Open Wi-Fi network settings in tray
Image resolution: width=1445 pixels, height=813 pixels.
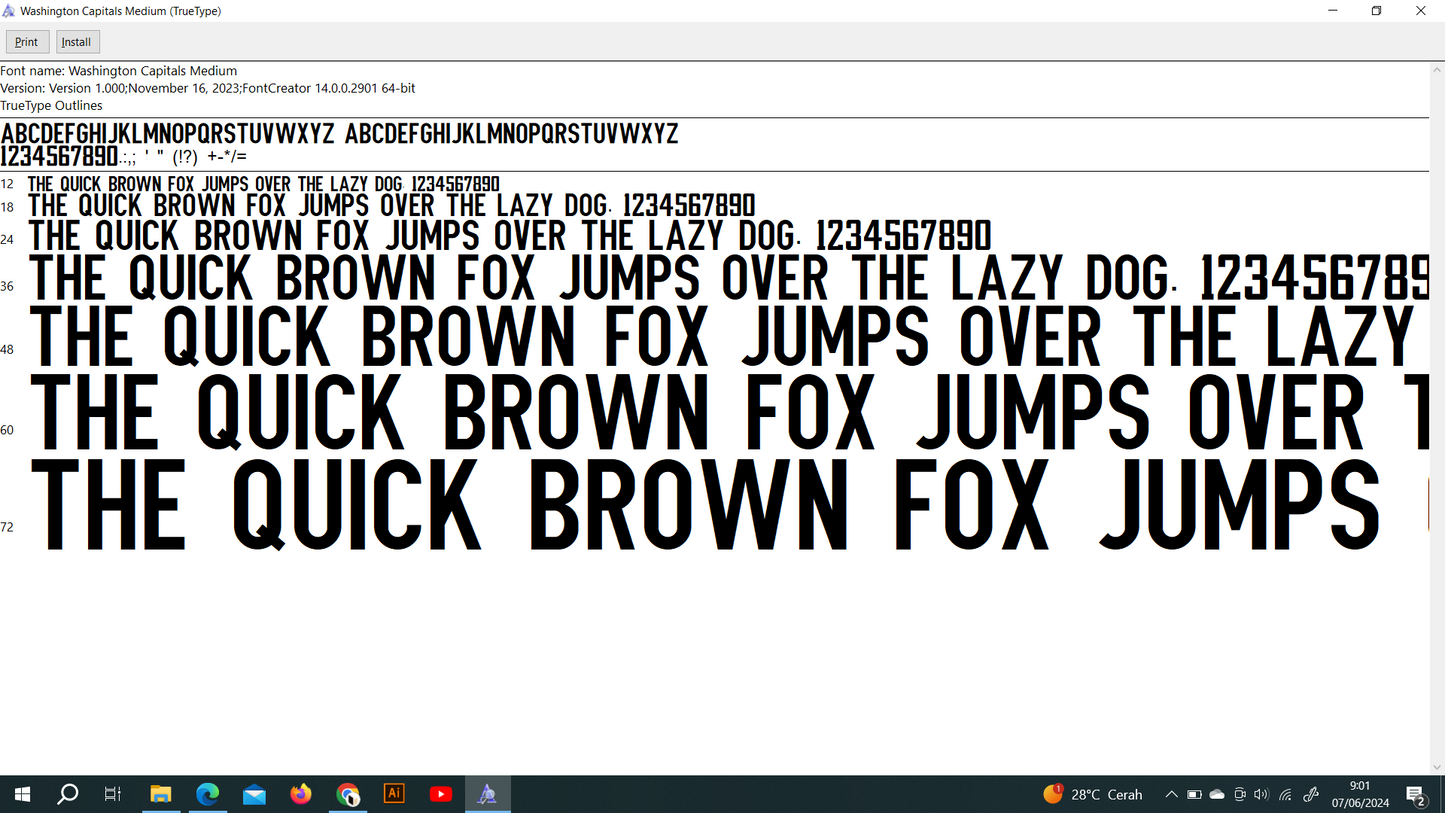tap(1286, 794)
